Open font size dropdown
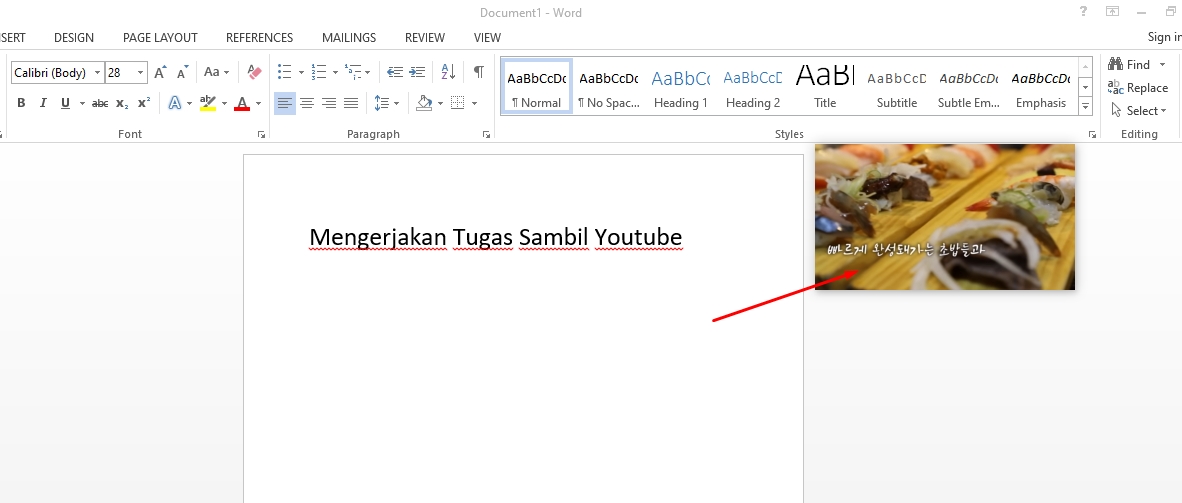 coord(140,73)
